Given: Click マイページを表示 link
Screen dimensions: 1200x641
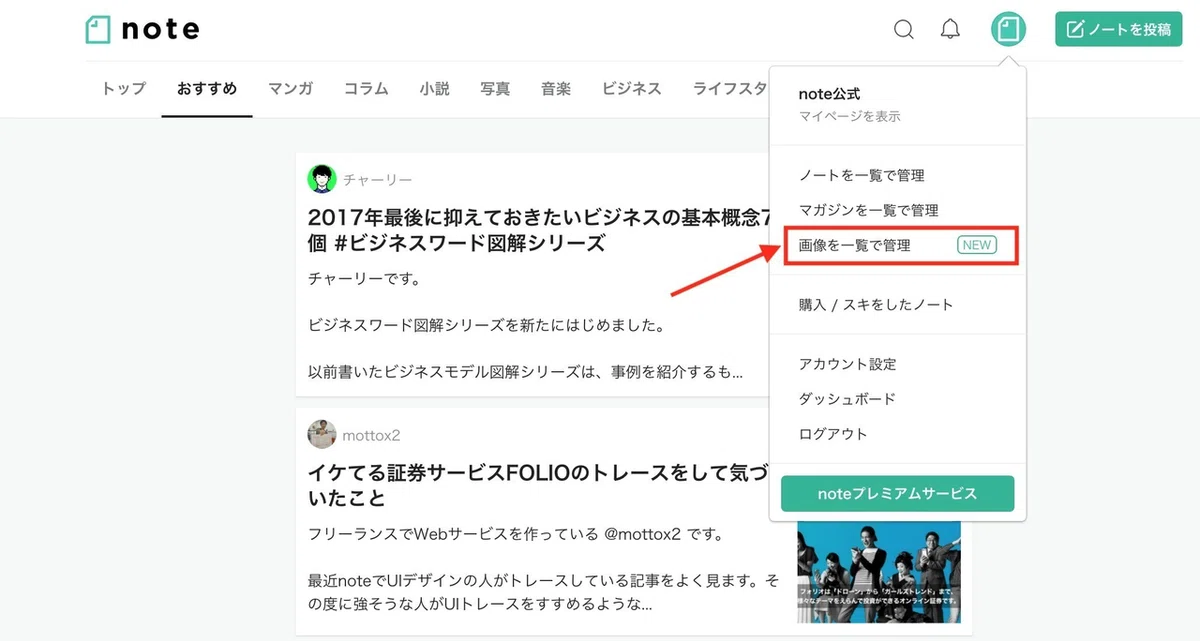Looking at the screenshot, I should tap(849, 117).
